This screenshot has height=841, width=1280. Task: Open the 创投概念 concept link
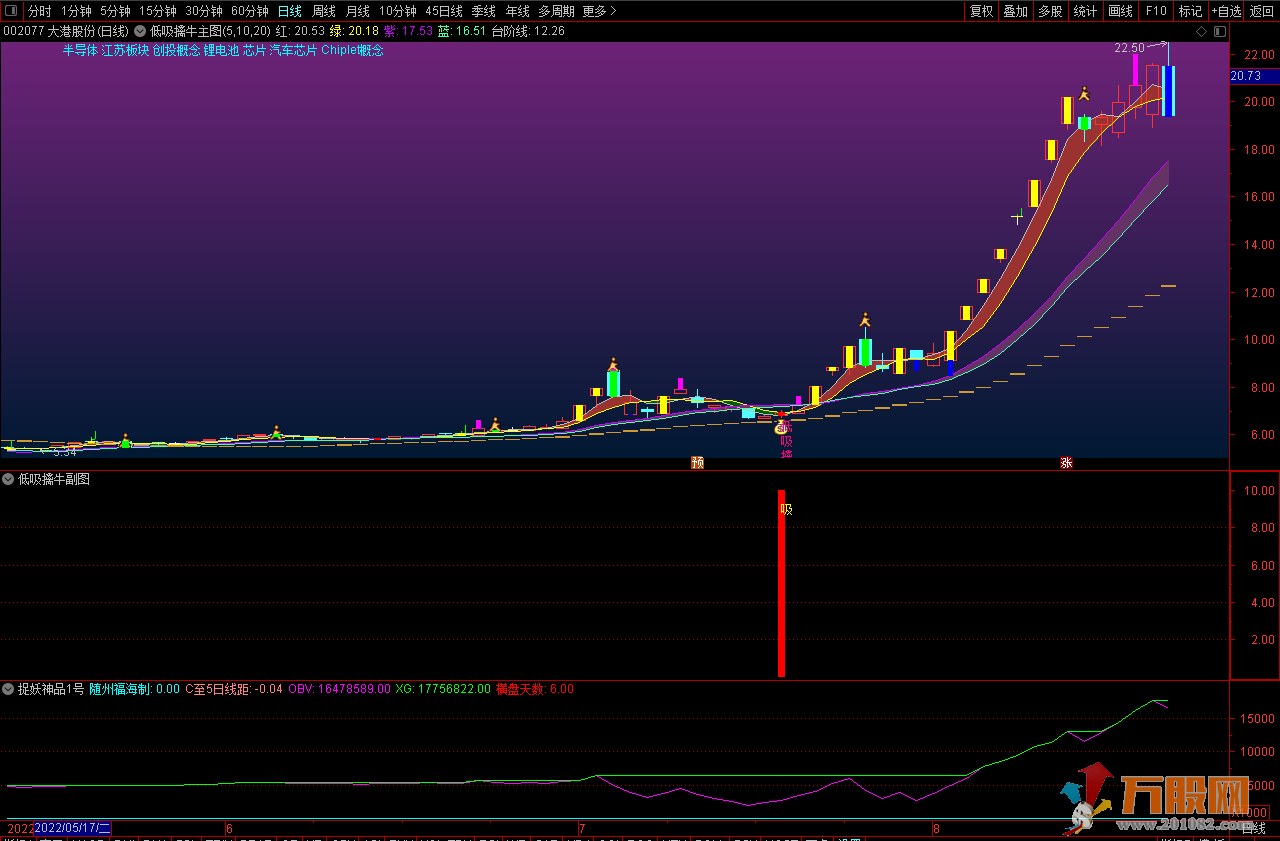176,50
